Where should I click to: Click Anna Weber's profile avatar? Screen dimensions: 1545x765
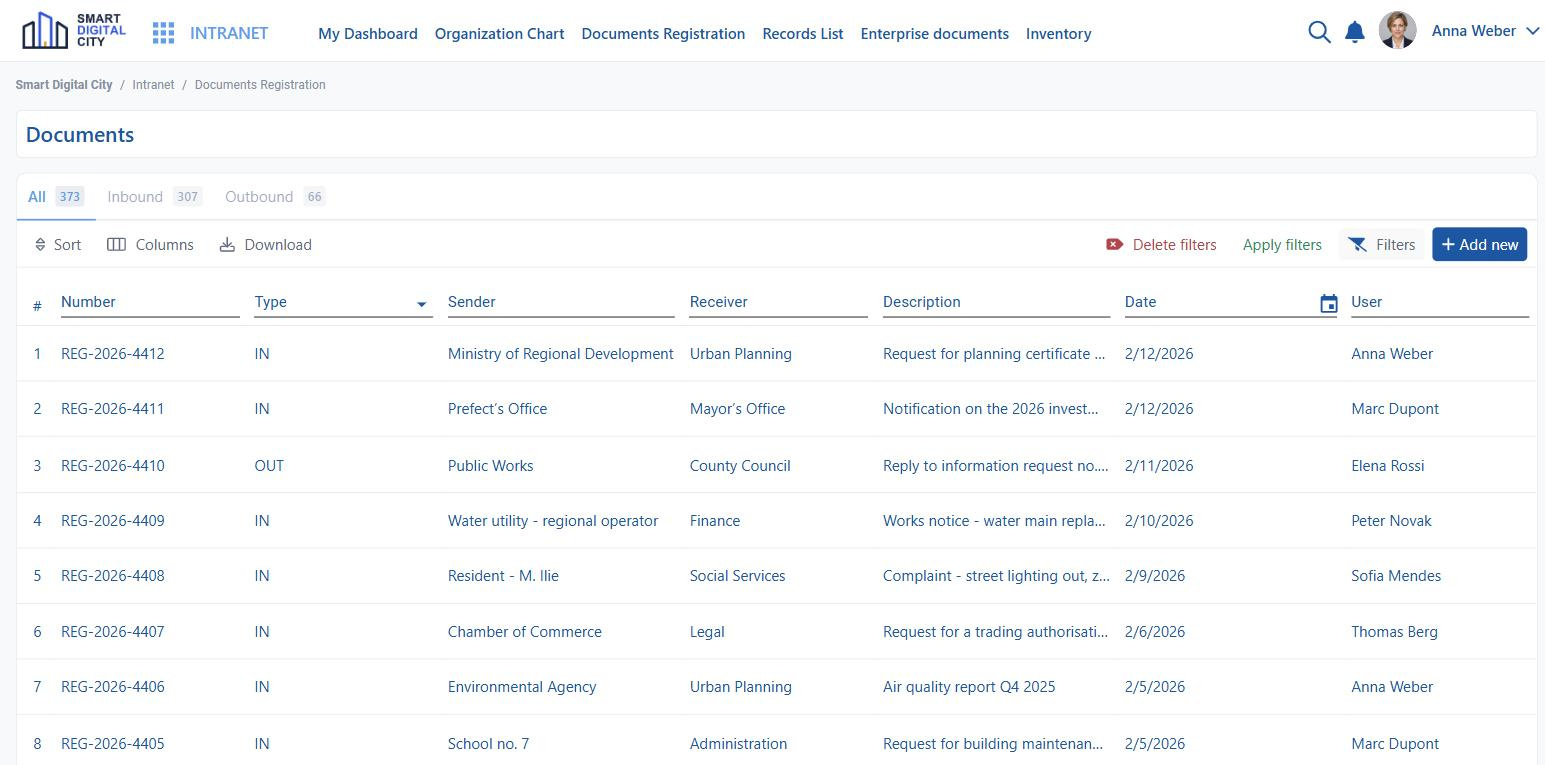pos(1397,31)
